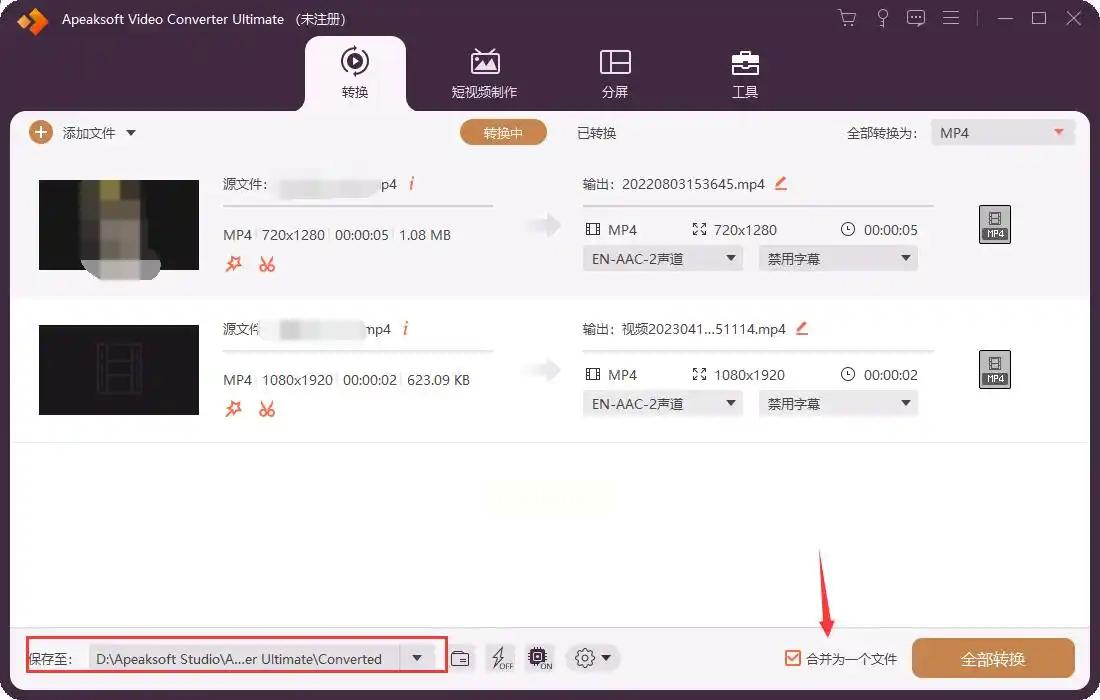The height and width of the screenshot is (700, 1100).
Task: Open the gear preferences menu
Action: tap(592, 658)
